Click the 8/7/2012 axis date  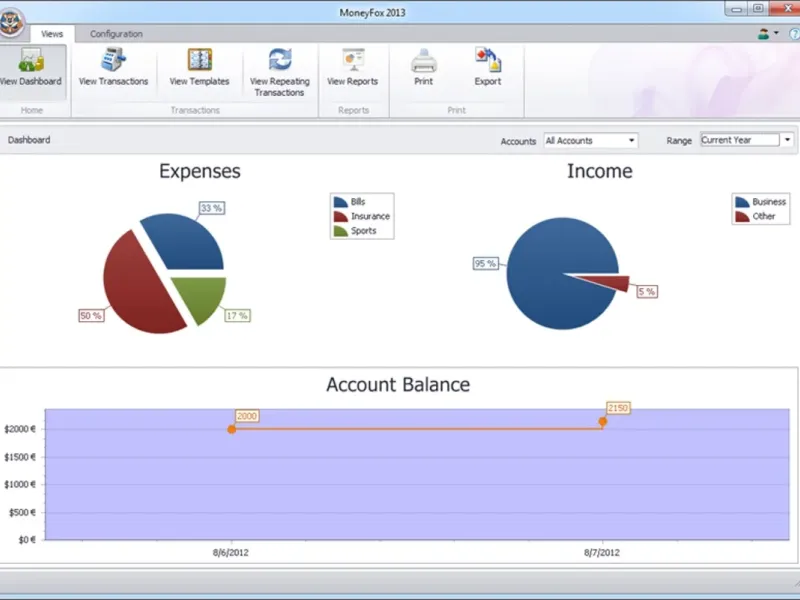point(602,552)
